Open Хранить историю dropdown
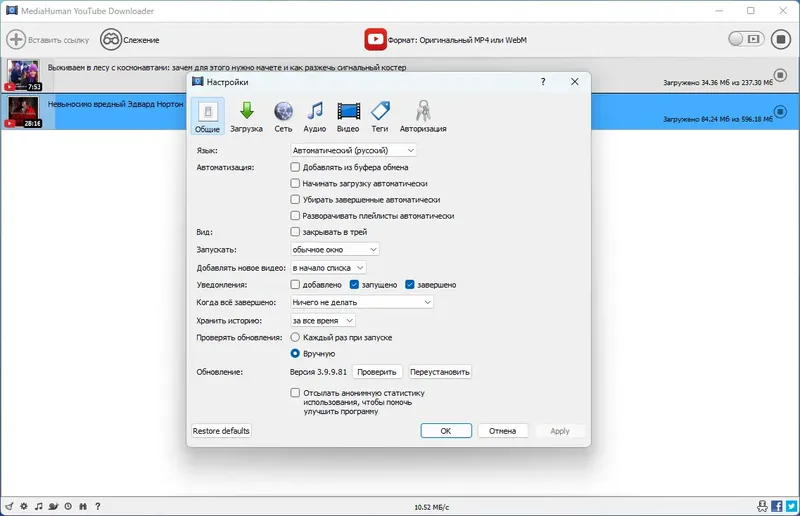Viewport: 800px width, 516px height. [323, 321]
